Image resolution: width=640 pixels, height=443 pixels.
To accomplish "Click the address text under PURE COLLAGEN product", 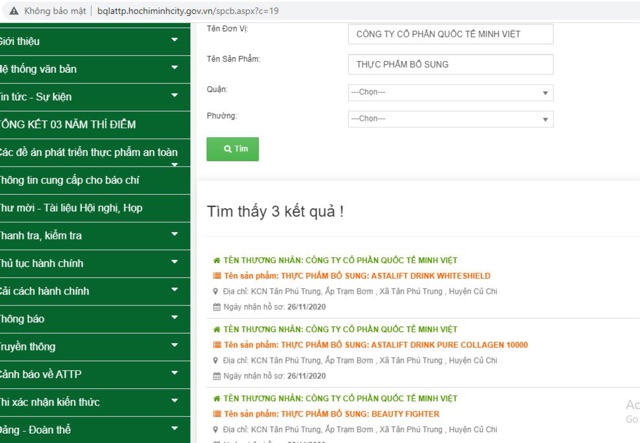I will (x=360, y=361).
